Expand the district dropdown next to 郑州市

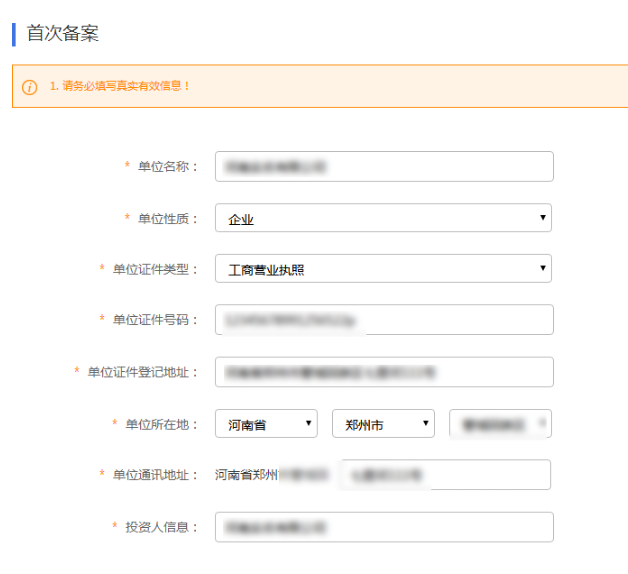pos(501,424)
